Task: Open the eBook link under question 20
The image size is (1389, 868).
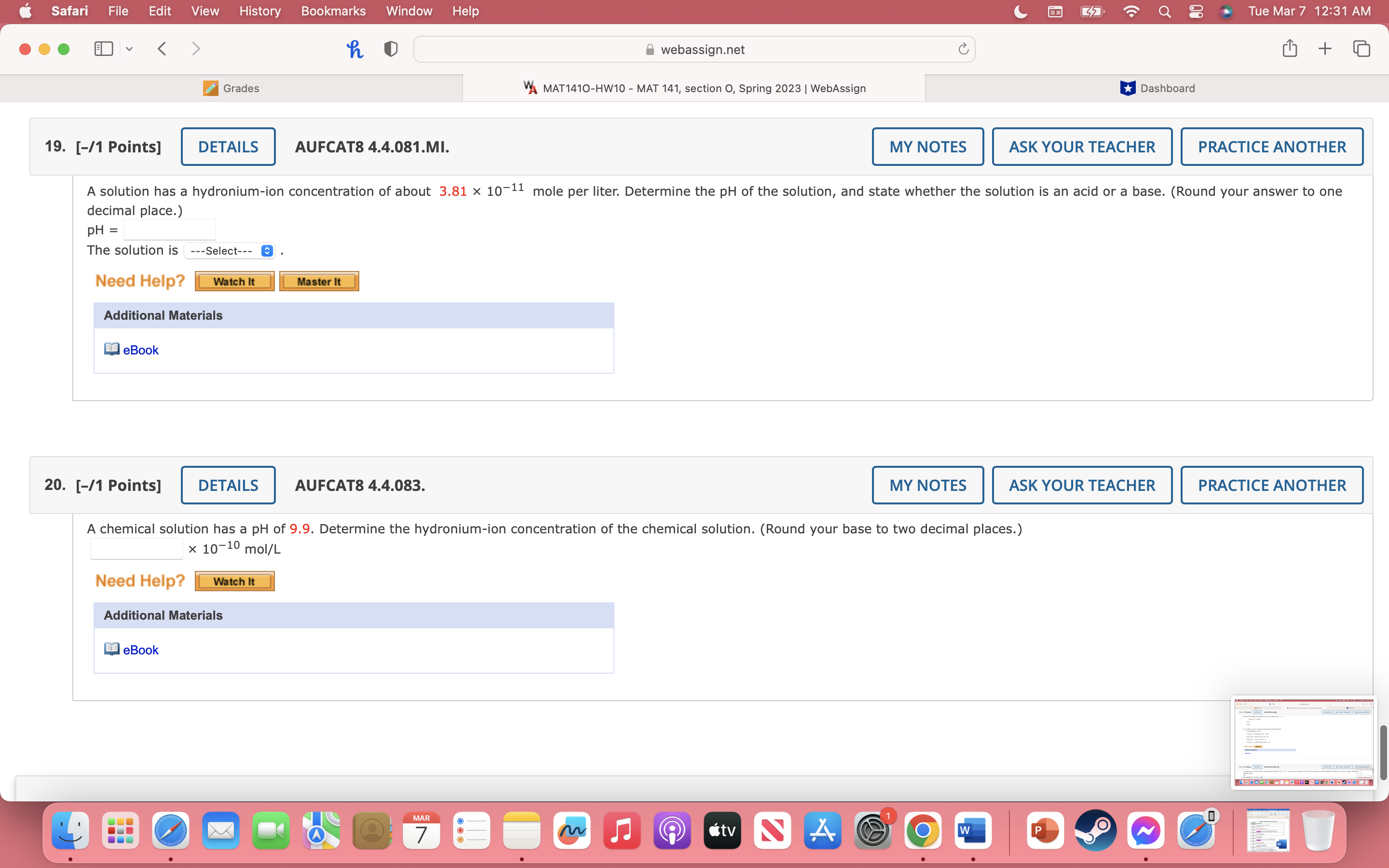Action: [141, 650]
